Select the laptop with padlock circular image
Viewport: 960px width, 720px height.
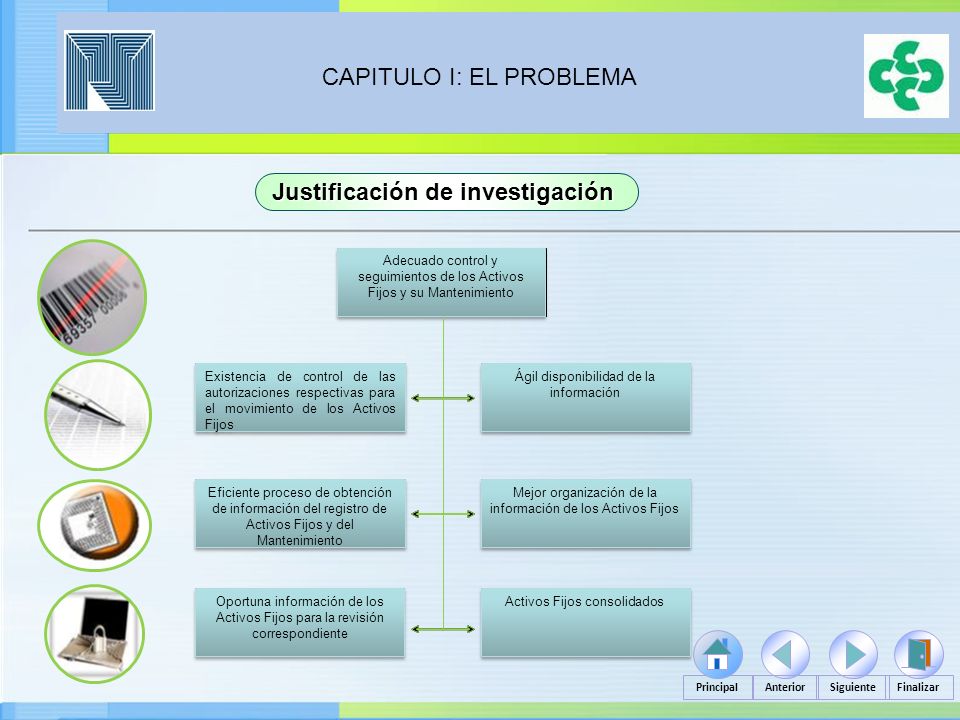click(95, 634)
